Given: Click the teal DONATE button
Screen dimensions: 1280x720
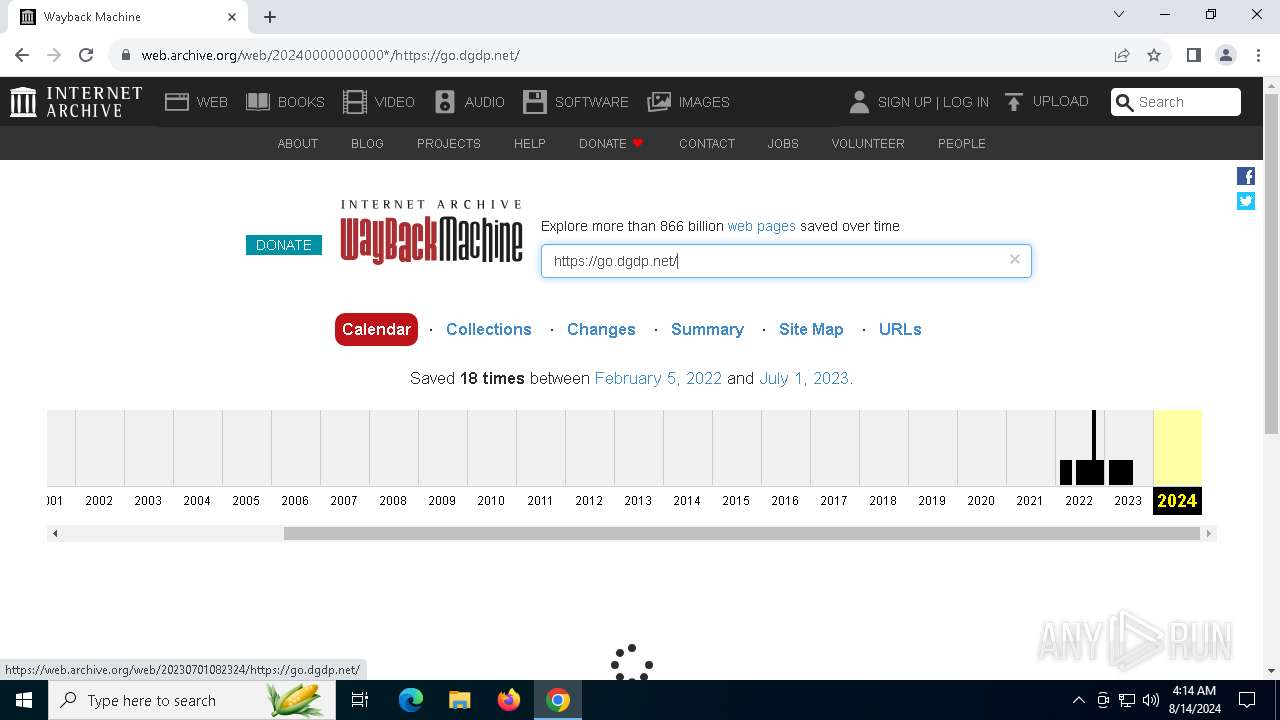Looking at the screenshot, I should tap(284, 245).
